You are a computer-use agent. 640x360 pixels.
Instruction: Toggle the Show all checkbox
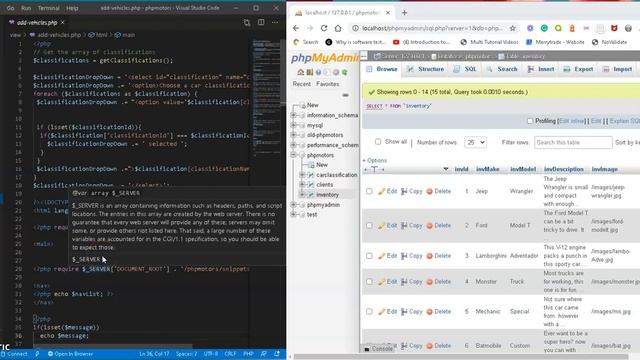tap(378, 142)
